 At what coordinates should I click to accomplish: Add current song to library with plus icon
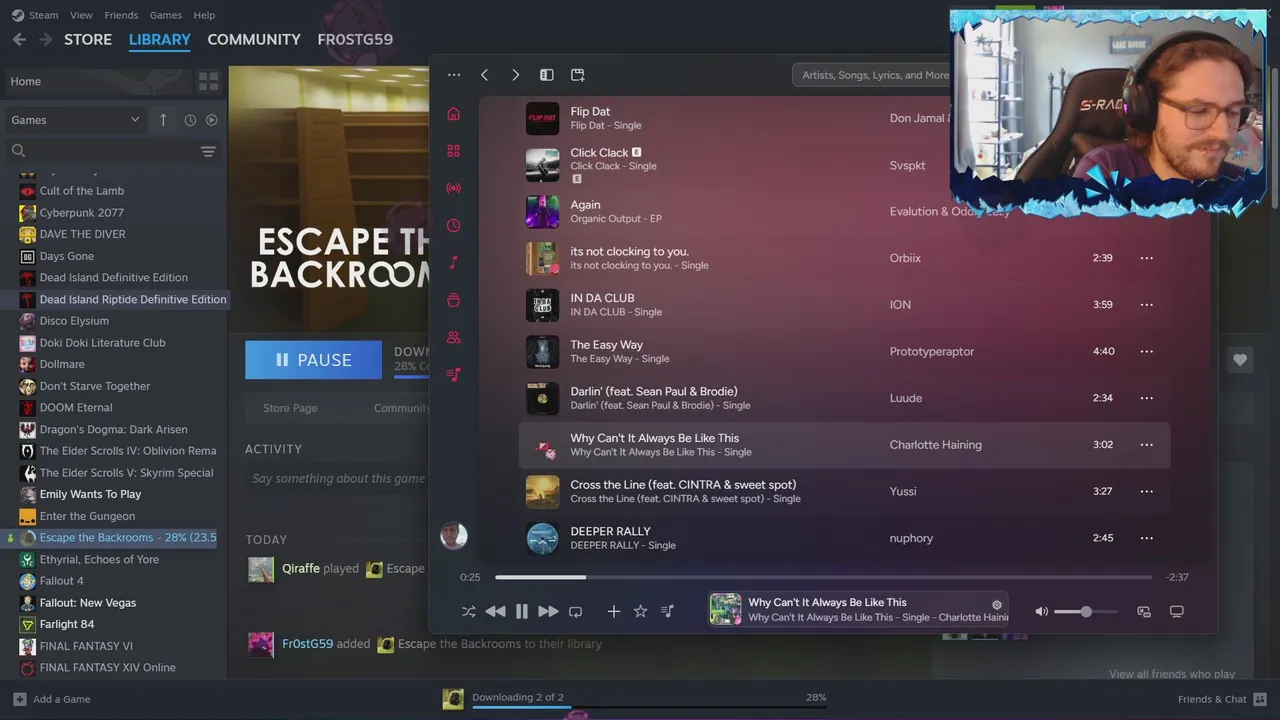tap(614, 611)
